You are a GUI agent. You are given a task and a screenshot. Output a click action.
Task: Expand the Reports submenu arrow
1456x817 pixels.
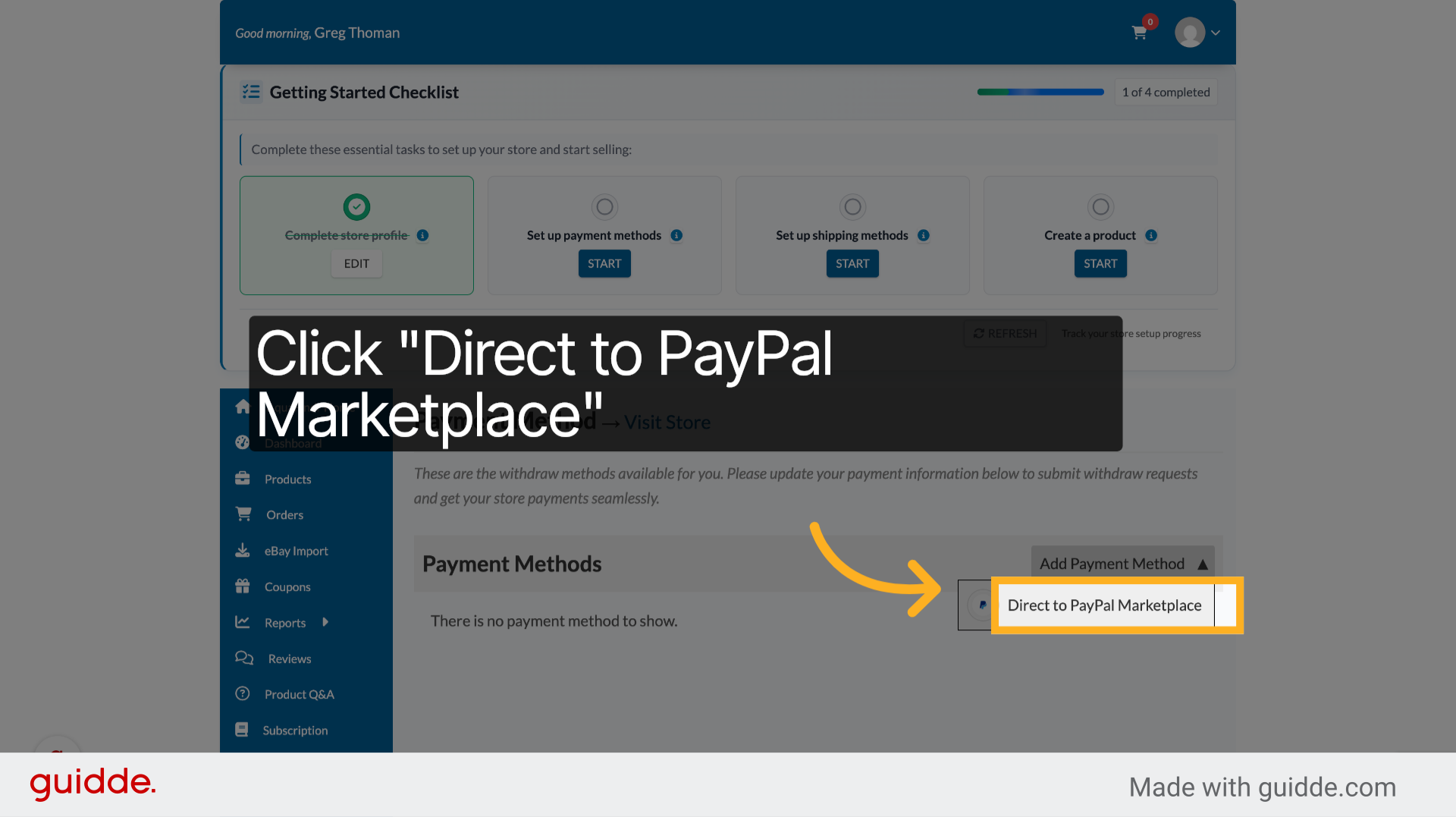(x=325, y=622)
